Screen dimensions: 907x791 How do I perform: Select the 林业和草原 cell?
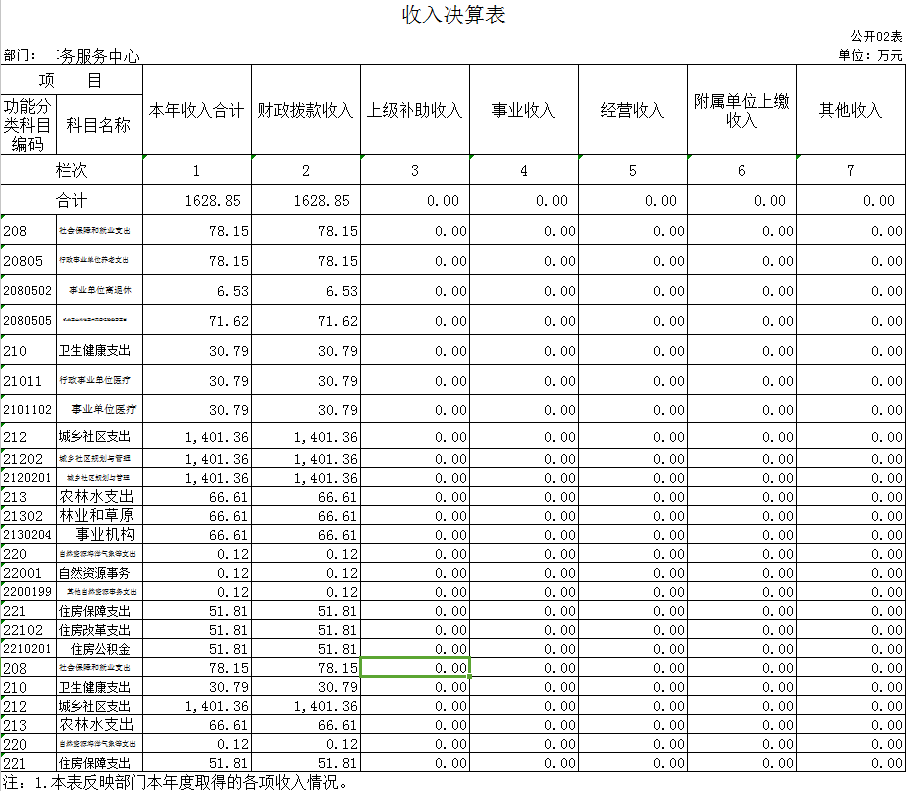point(97,515)
